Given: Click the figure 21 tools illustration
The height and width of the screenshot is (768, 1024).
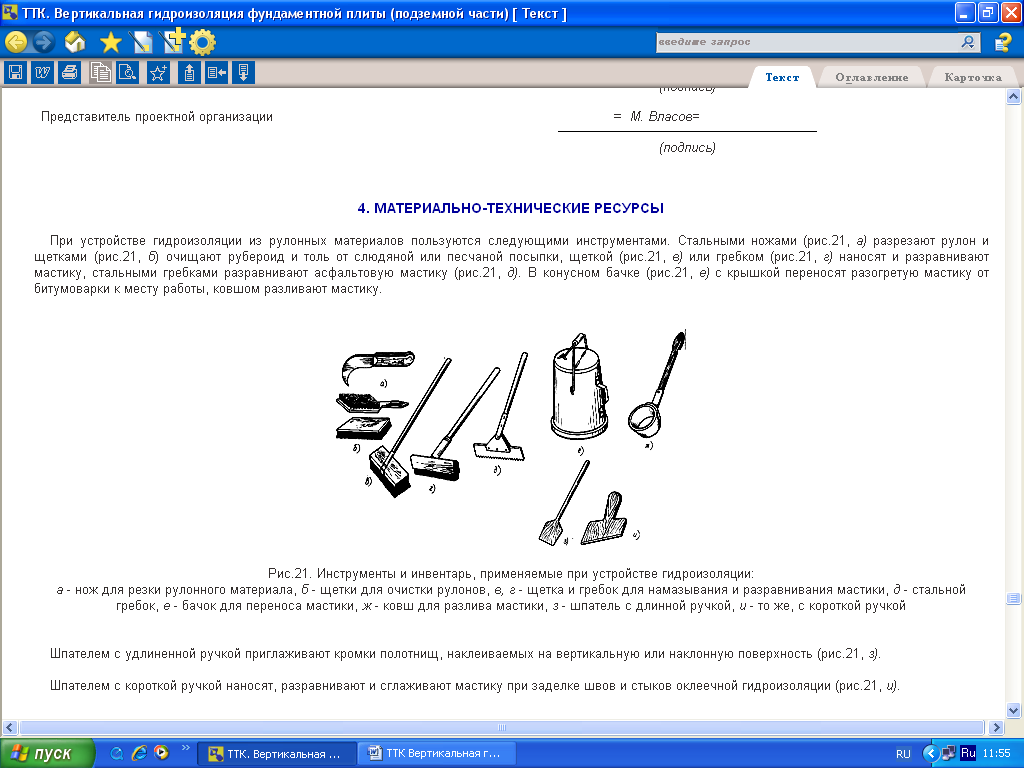Looking at the screenshot, I should coord(511,438).
